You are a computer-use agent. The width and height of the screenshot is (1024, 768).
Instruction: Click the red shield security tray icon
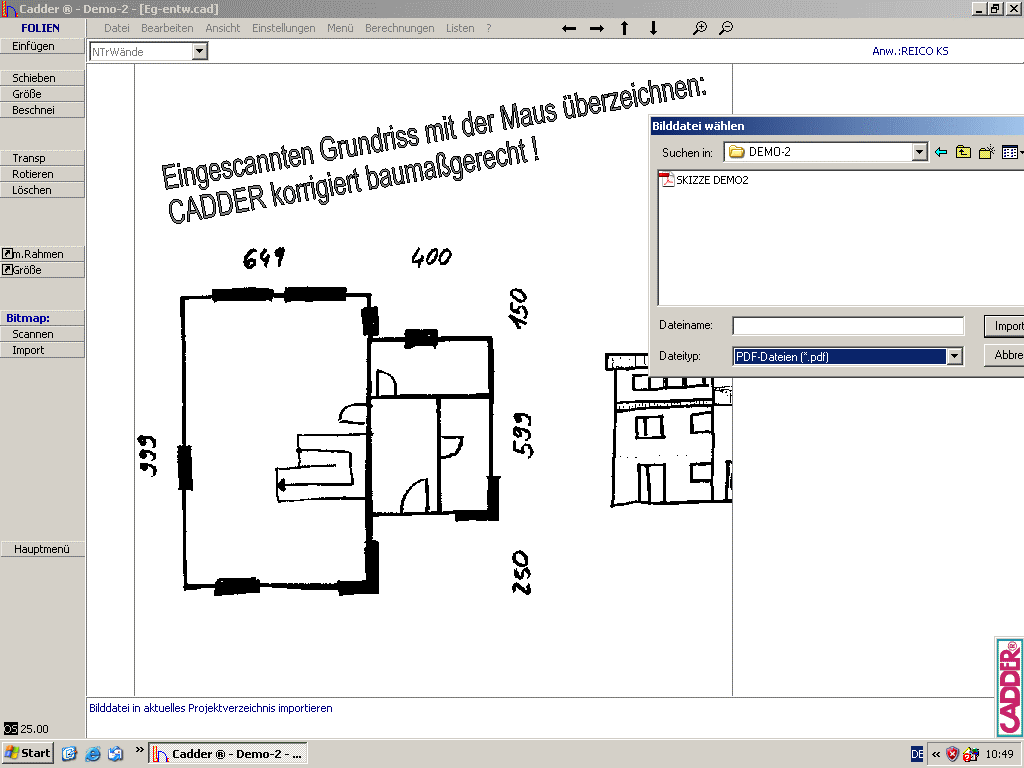click(953, 754)
